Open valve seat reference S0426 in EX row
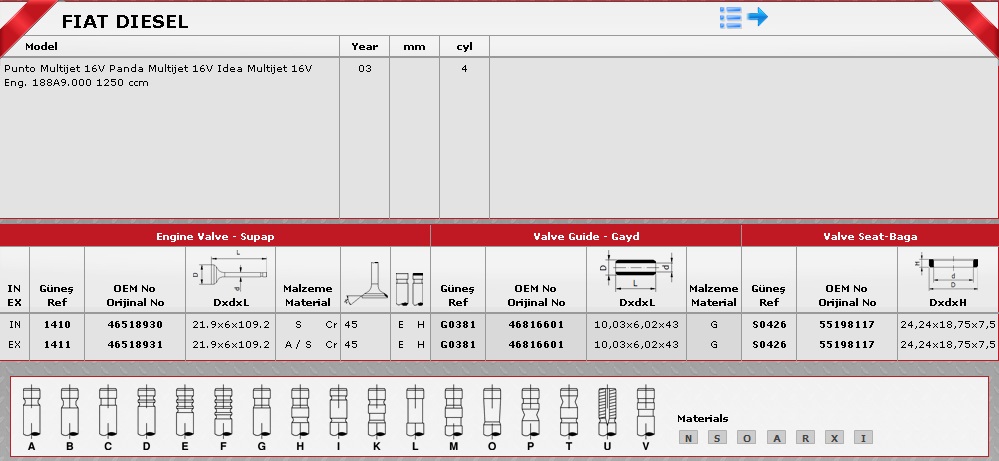The width and height of the screenshot is (999, 461). click(768, 344)
